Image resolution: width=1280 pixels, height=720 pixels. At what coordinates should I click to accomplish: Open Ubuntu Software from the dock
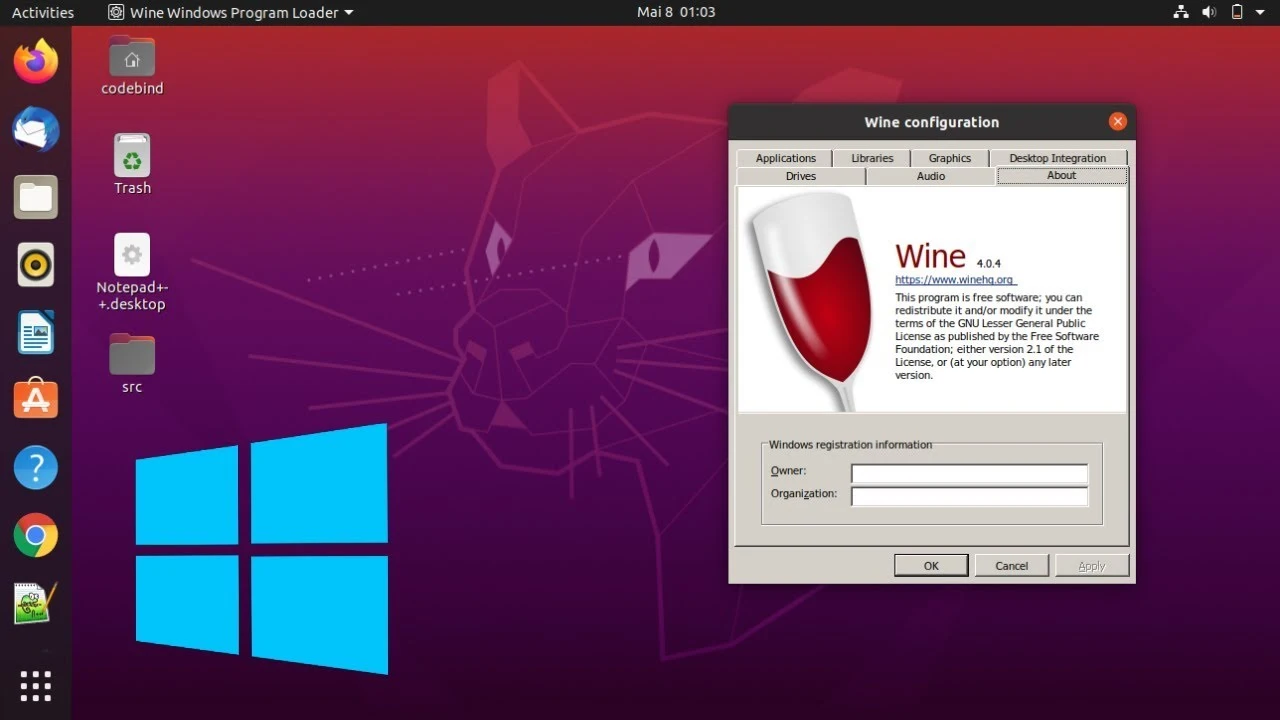pos(35,399)
